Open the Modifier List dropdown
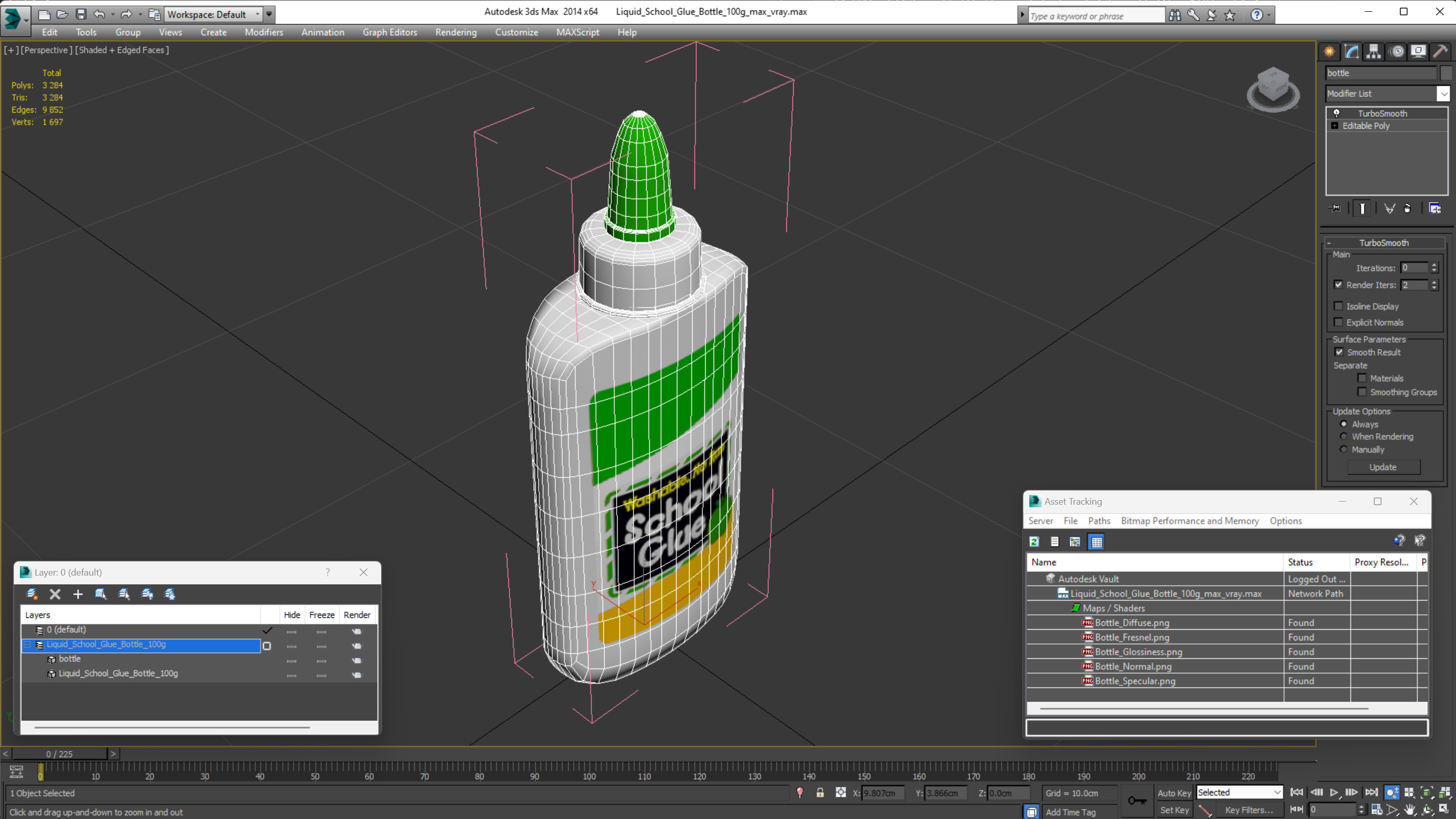 [x=1443, y=94]
